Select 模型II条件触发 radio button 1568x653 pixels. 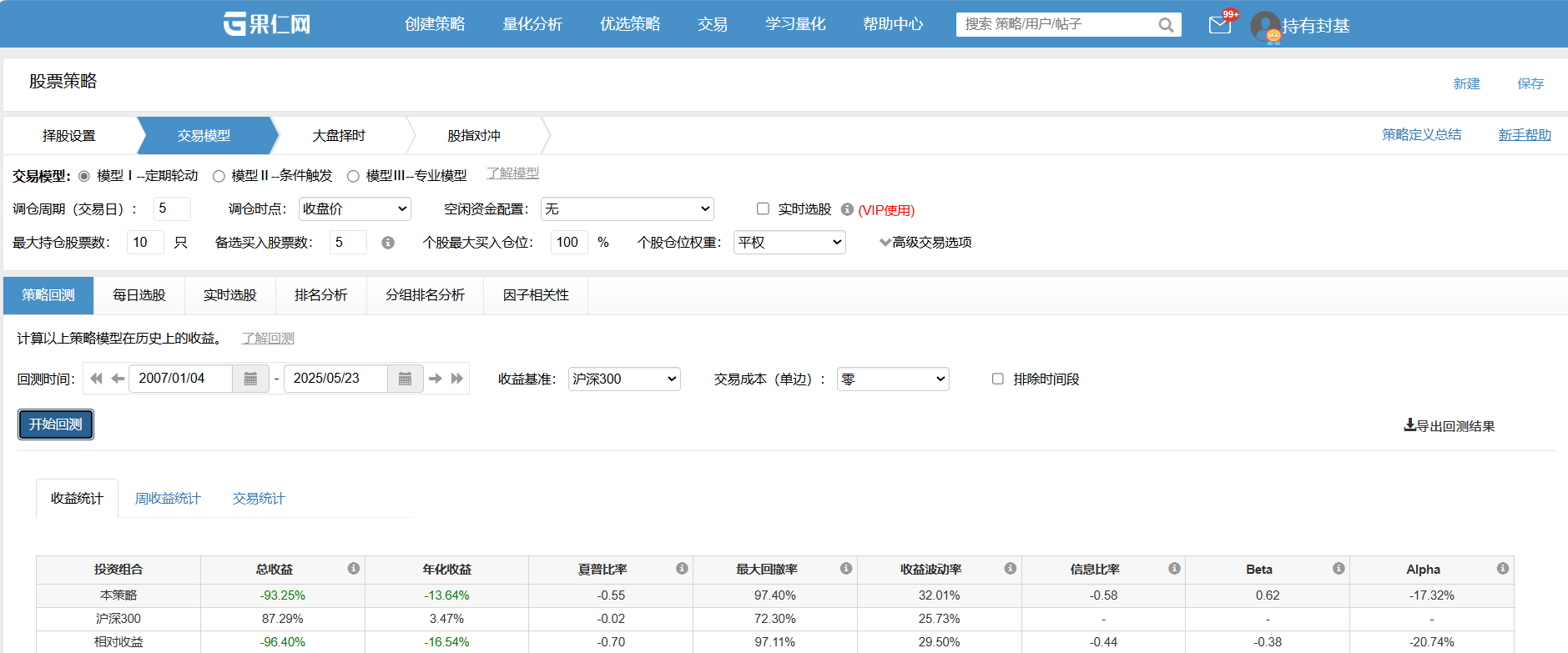click(219, 176)
